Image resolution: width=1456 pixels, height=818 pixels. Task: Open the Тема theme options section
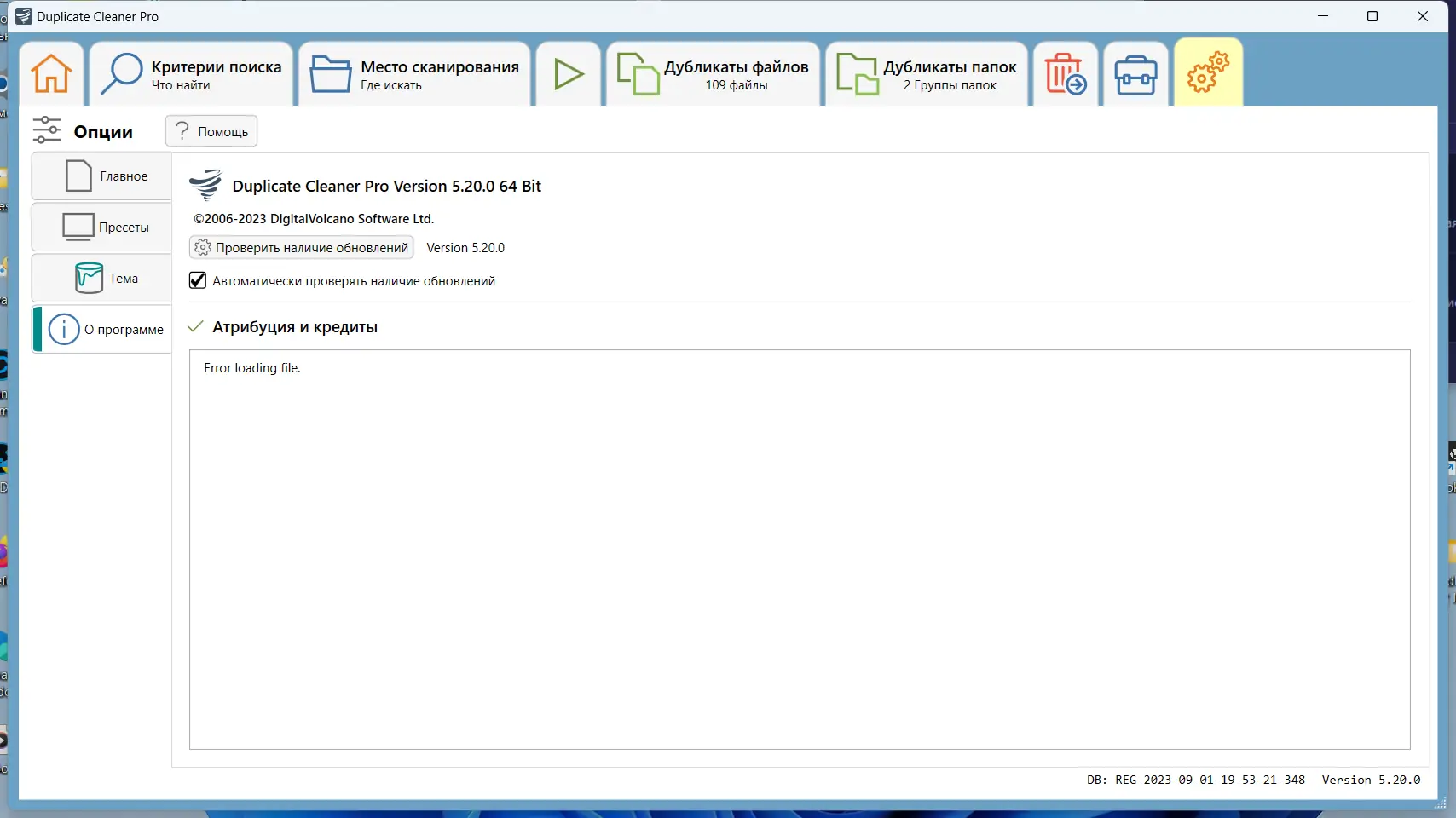pyautogui.click(x=101, y=279)
